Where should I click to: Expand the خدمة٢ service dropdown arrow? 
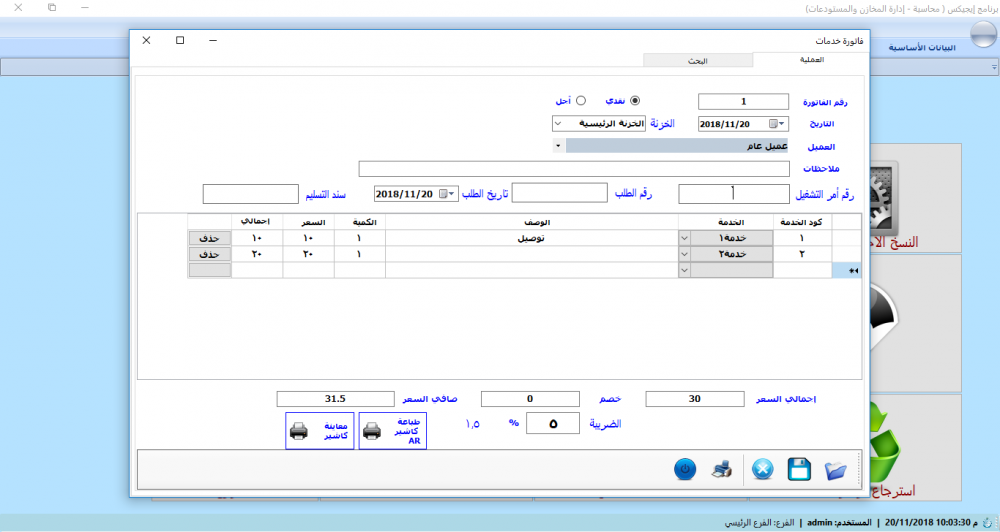click(684, 254)
